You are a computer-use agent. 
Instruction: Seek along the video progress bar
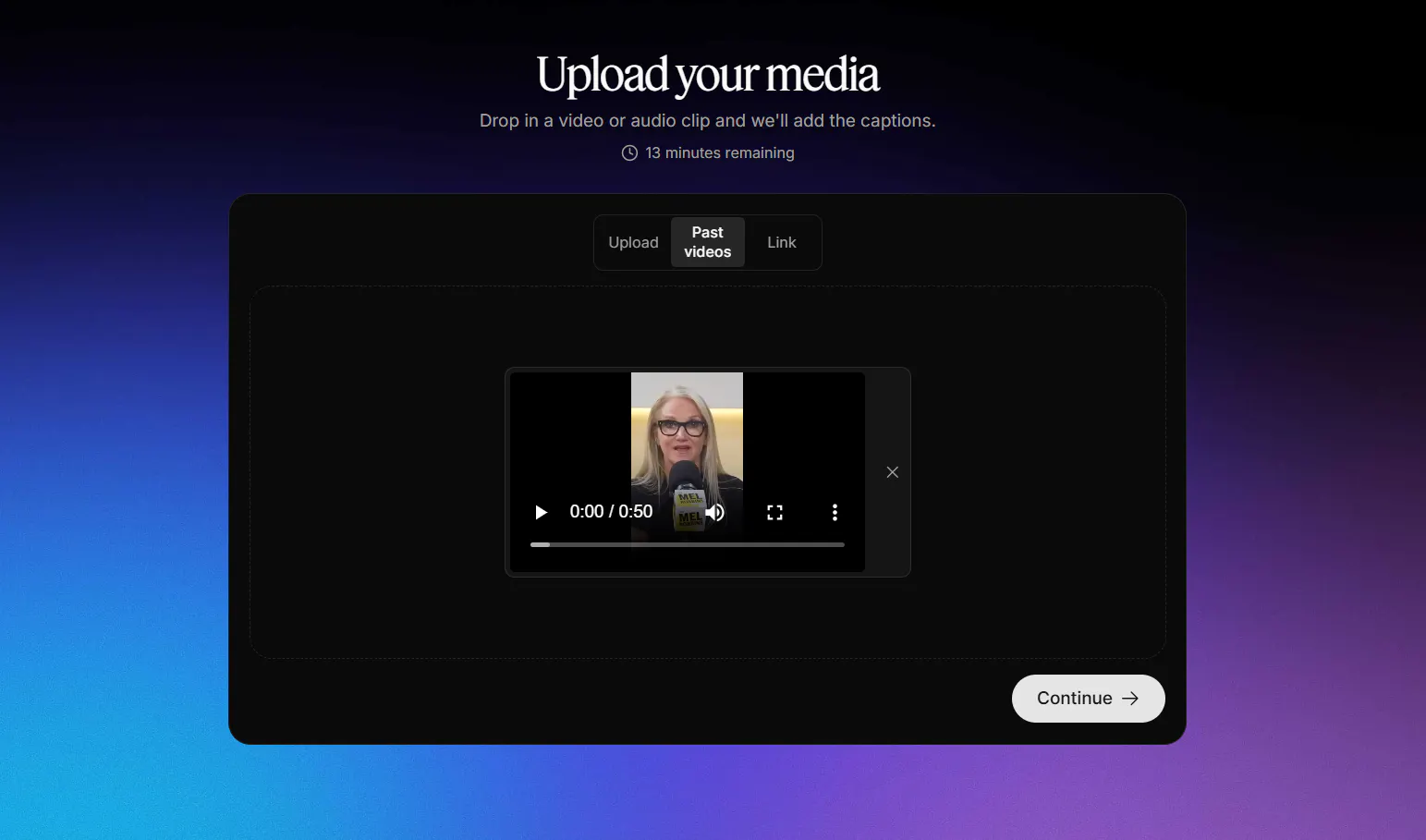click(687, 544)
